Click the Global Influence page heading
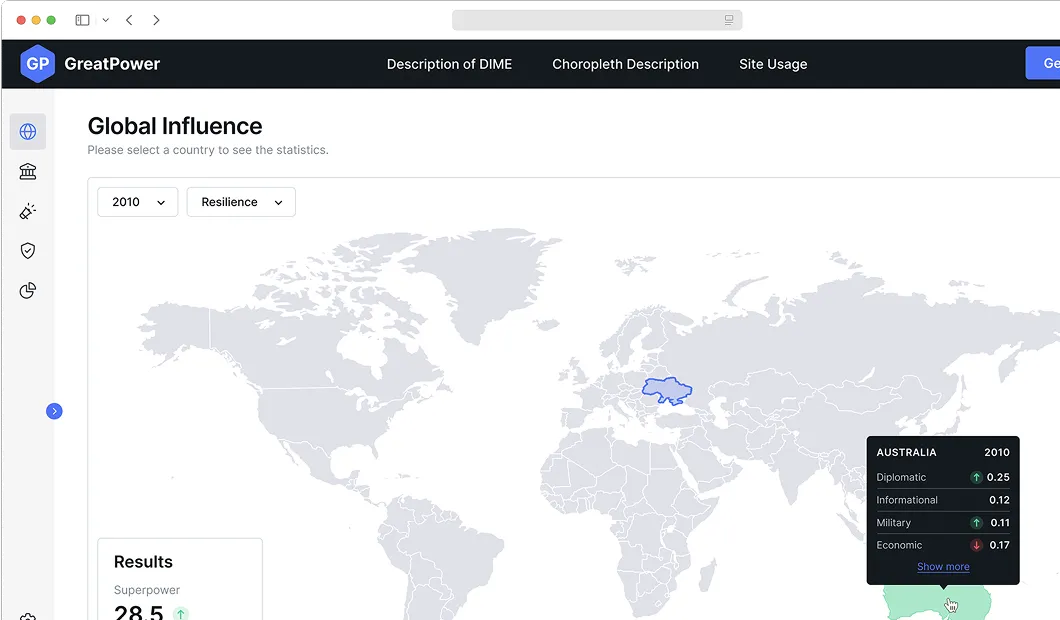 point(175,126)
